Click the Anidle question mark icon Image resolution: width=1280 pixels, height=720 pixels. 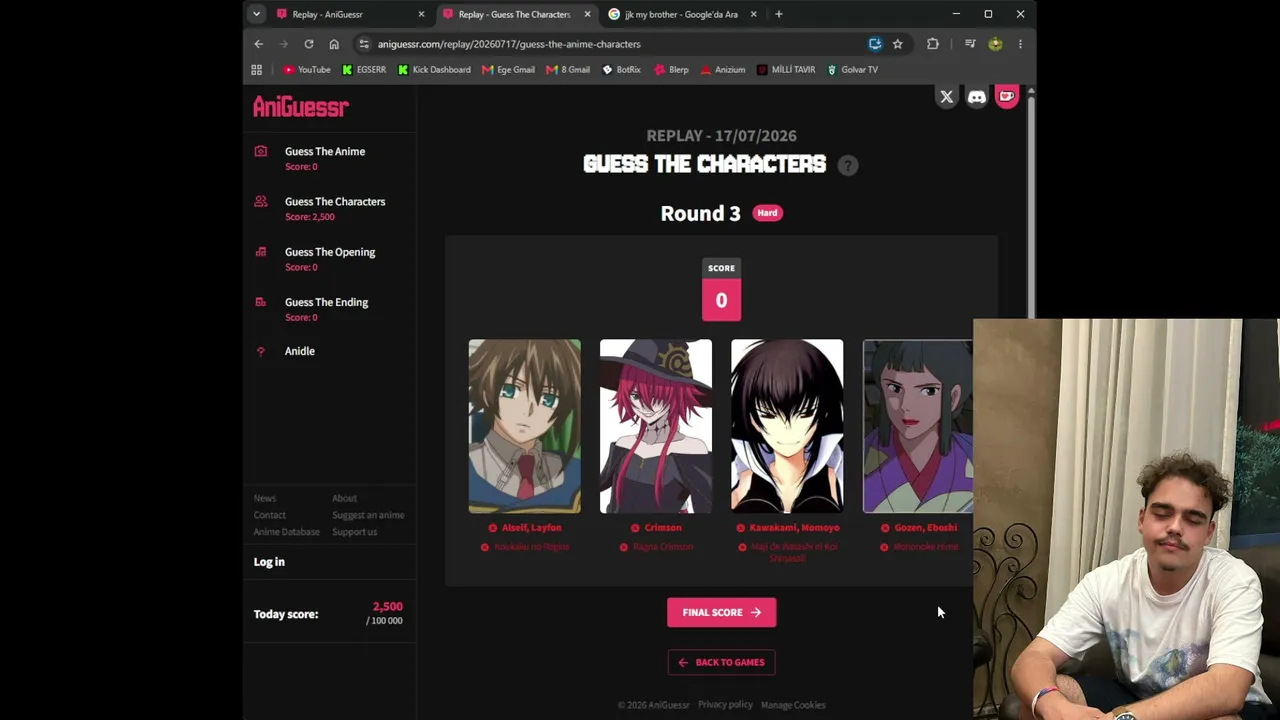261,351
